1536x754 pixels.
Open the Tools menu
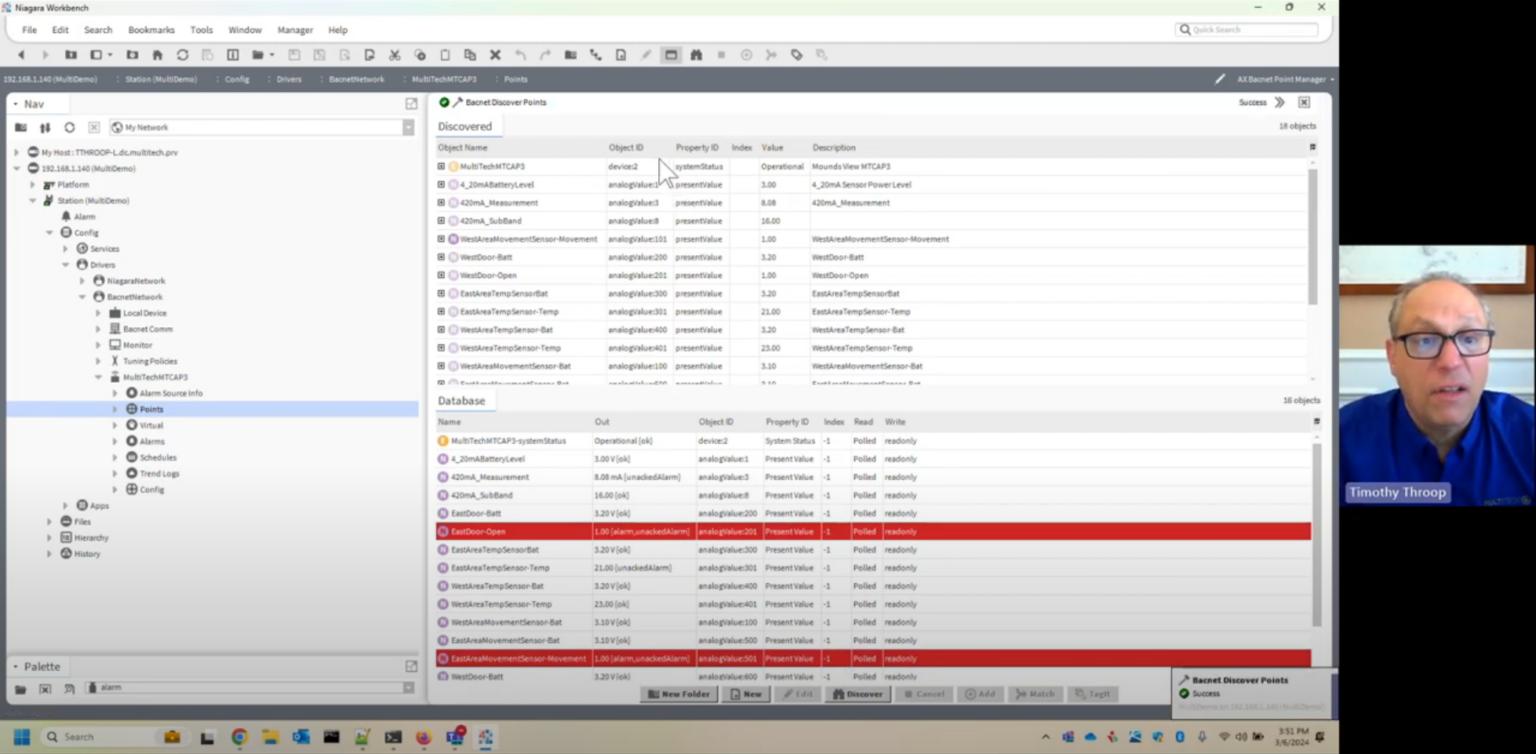pyautogui.click(x=201, y=30)
